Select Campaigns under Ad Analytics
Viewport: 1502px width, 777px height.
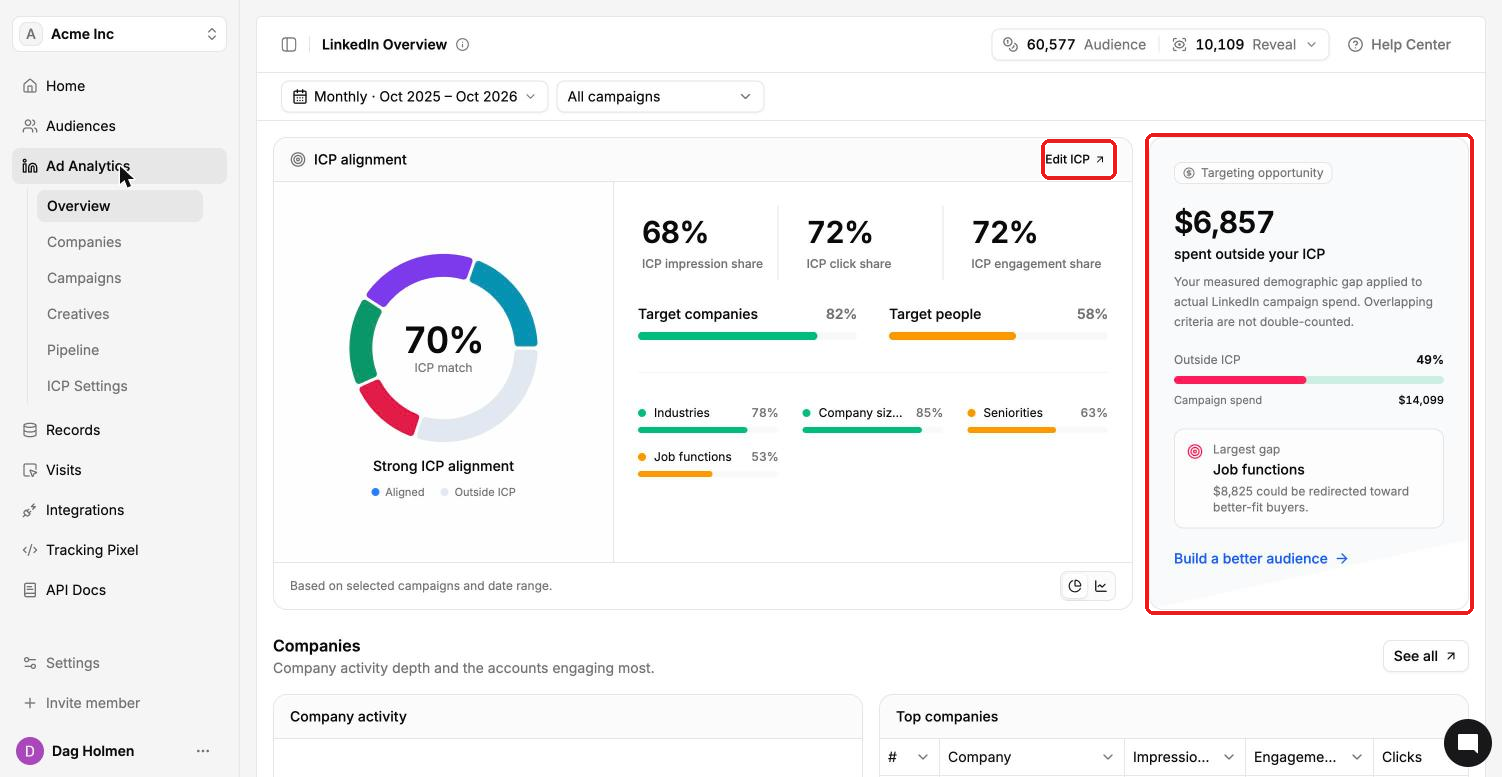click(x=120, y=278)
